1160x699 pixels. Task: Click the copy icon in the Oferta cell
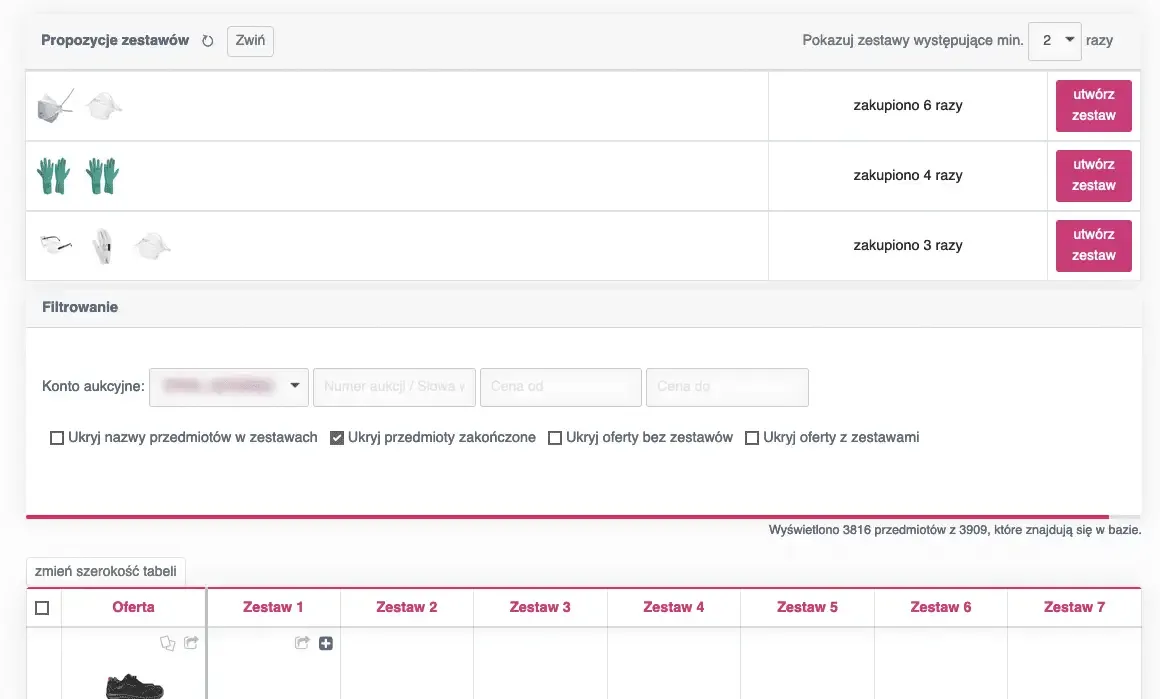pos(168,644)
